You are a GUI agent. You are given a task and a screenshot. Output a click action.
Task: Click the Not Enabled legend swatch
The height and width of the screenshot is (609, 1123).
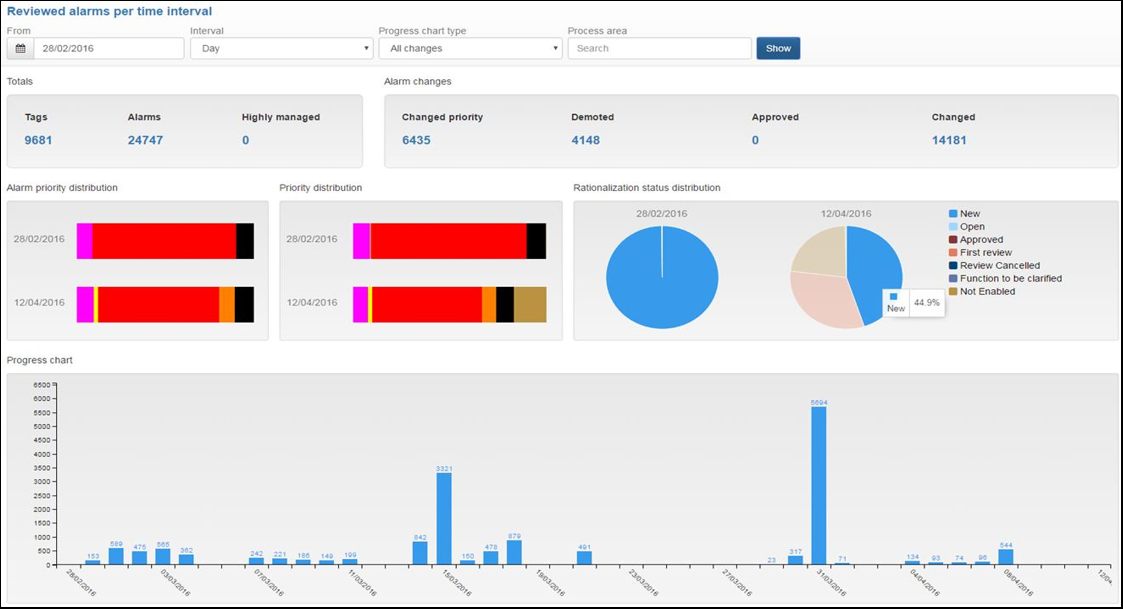[953, 291]
